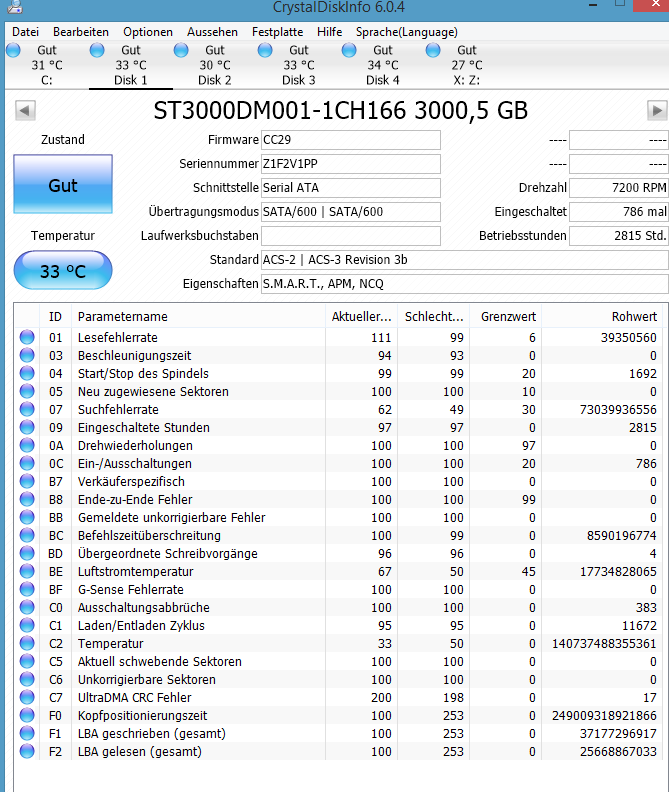Select the Disk 1 tab

pyautogui.click(x=130, y=65)
